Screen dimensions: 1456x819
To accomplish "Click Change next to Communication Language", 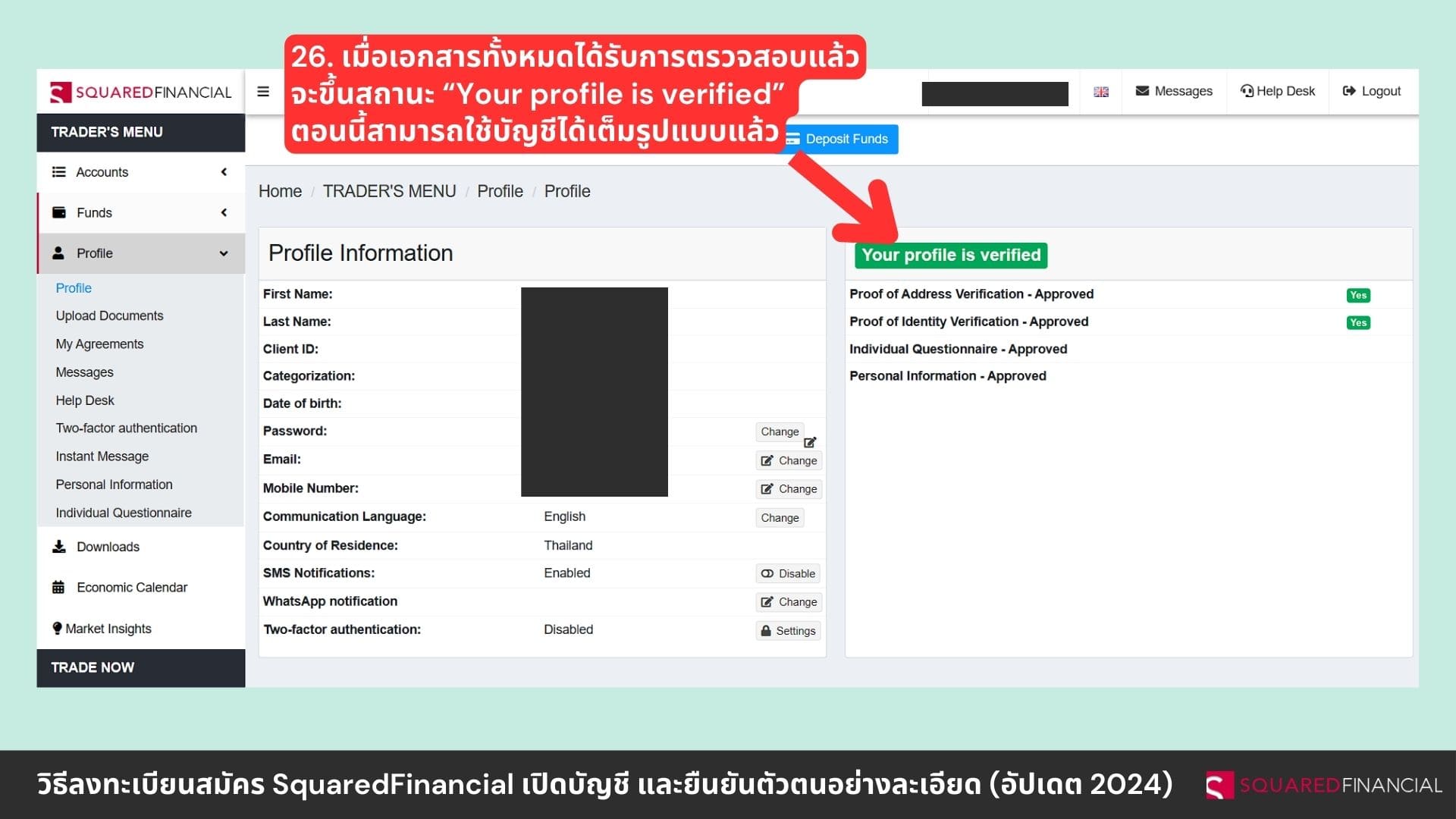I will [x=780, y=518].
